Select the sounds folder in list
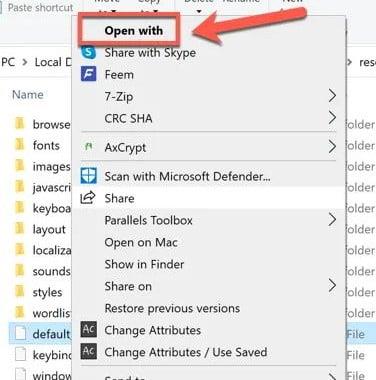Viewport: 376px width, 380px height. [x=43, y=271]
